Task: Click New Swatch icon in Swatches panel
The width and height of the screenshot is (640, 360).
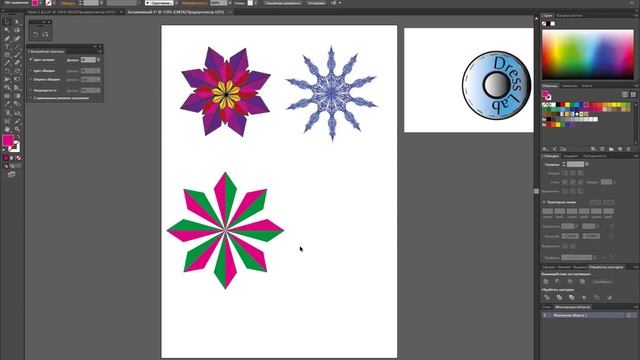Action: tap(620, 149)
